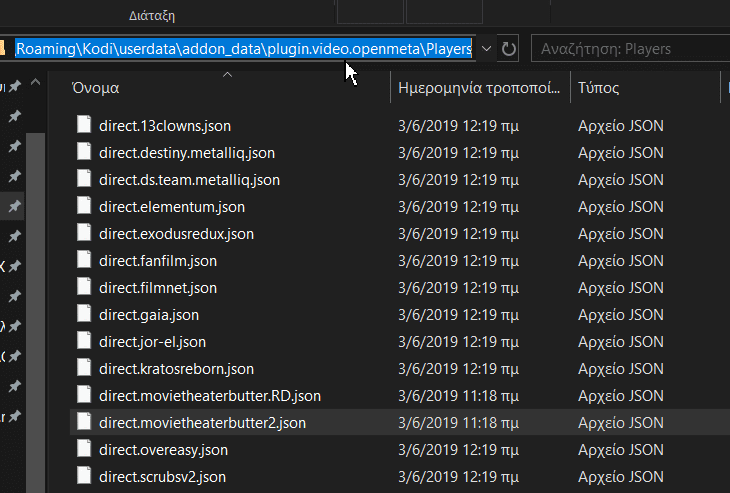The width and height of the screenshot is (730, 493).
Task: Click the file icon of direct.ds.team.metalliq.json
Action: coord(84,178)
